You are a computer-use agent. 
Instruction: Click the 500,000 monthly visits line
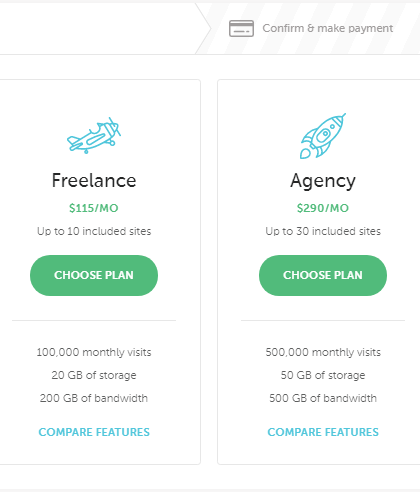coord(323,352)
